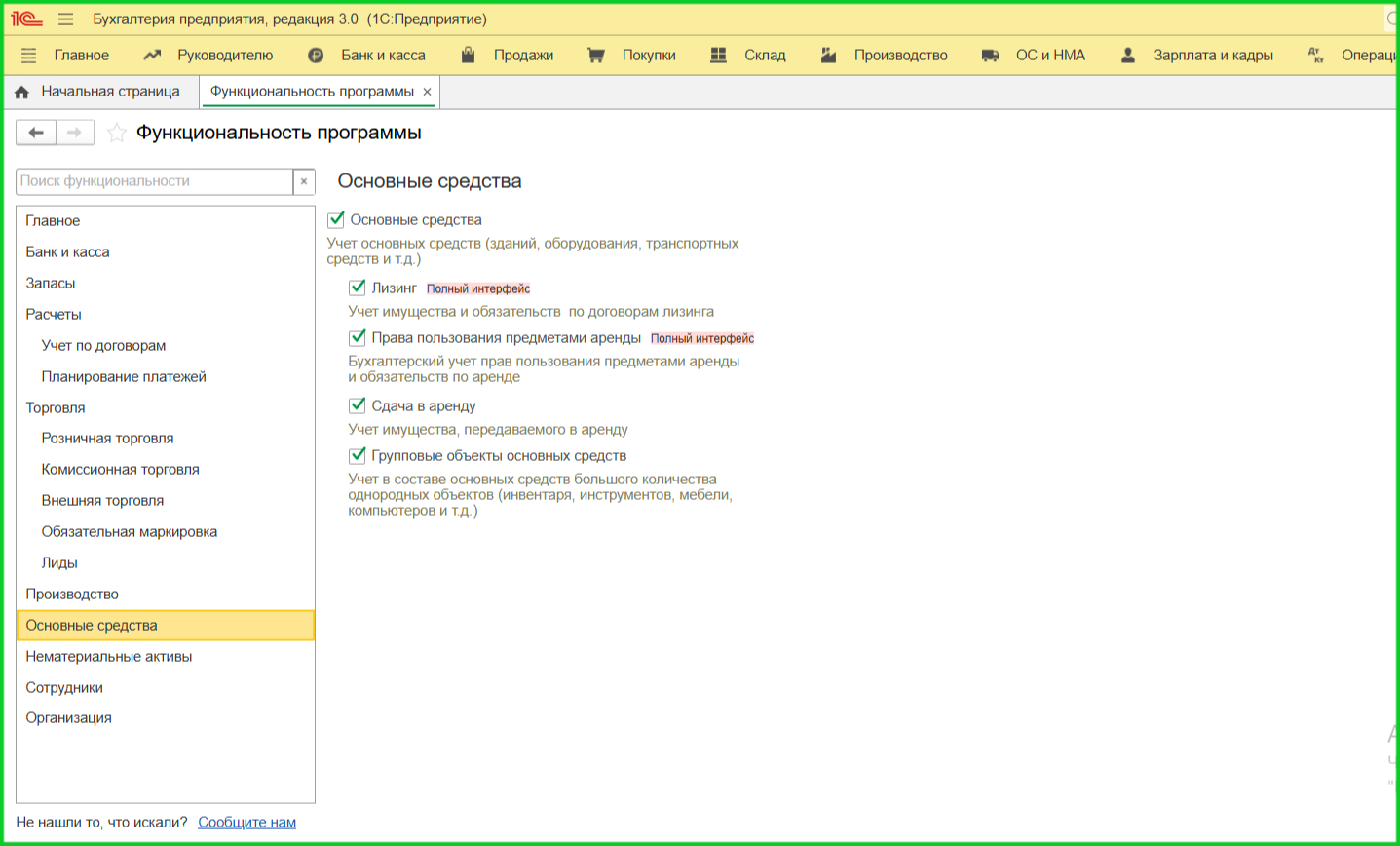1400x846 pixels.
Task: Click the Сообщите нам link
Action: (x=246, y=822)
